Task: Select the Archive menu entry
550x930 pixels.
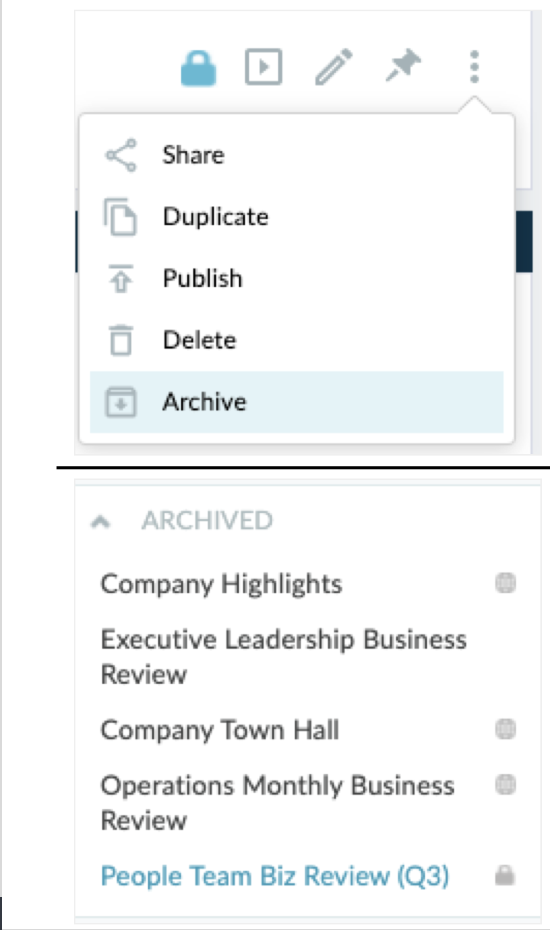Action: click(x=297, y=402)
